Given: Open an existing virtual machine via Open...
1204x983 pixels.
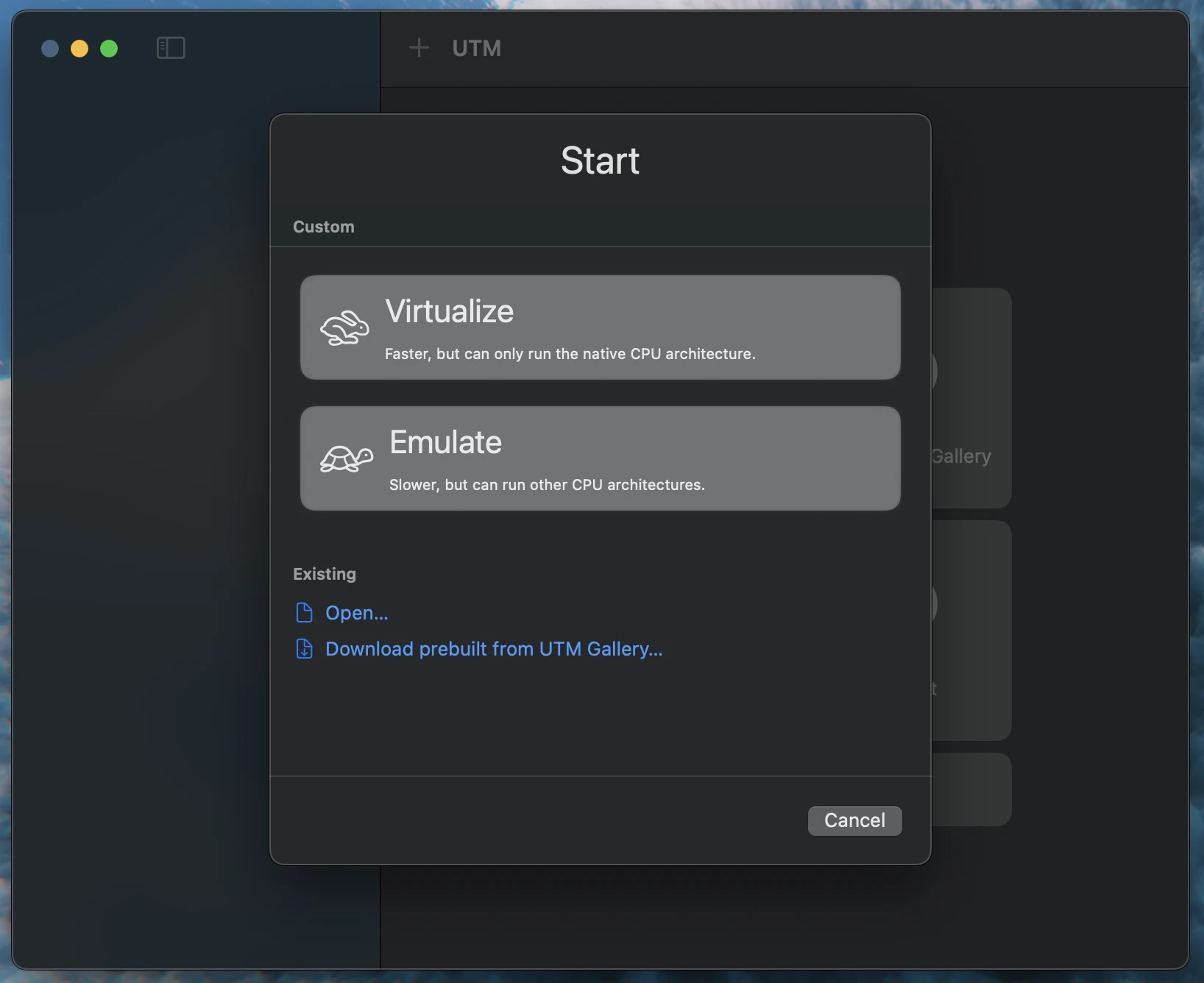Looking at the screenshot, I should 356,613.
